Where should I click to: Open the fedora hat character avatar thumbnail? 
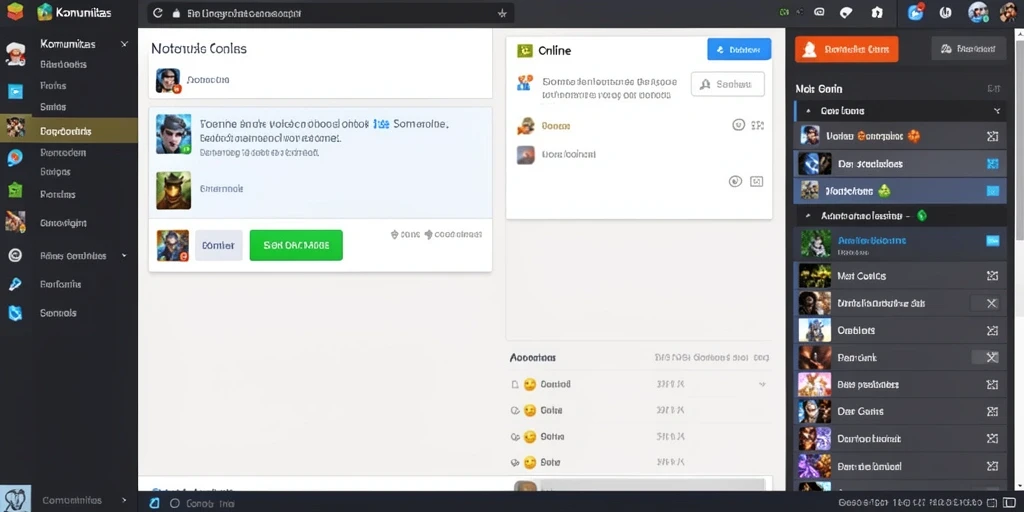(x=174, y=190)
